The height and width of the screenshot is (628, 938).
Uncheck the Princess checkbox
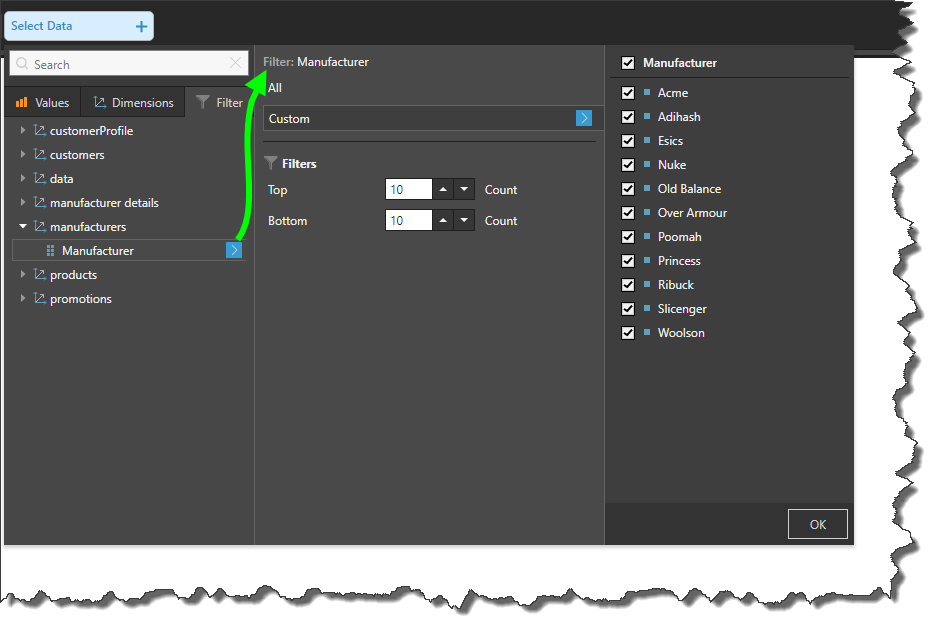(628, 261)
